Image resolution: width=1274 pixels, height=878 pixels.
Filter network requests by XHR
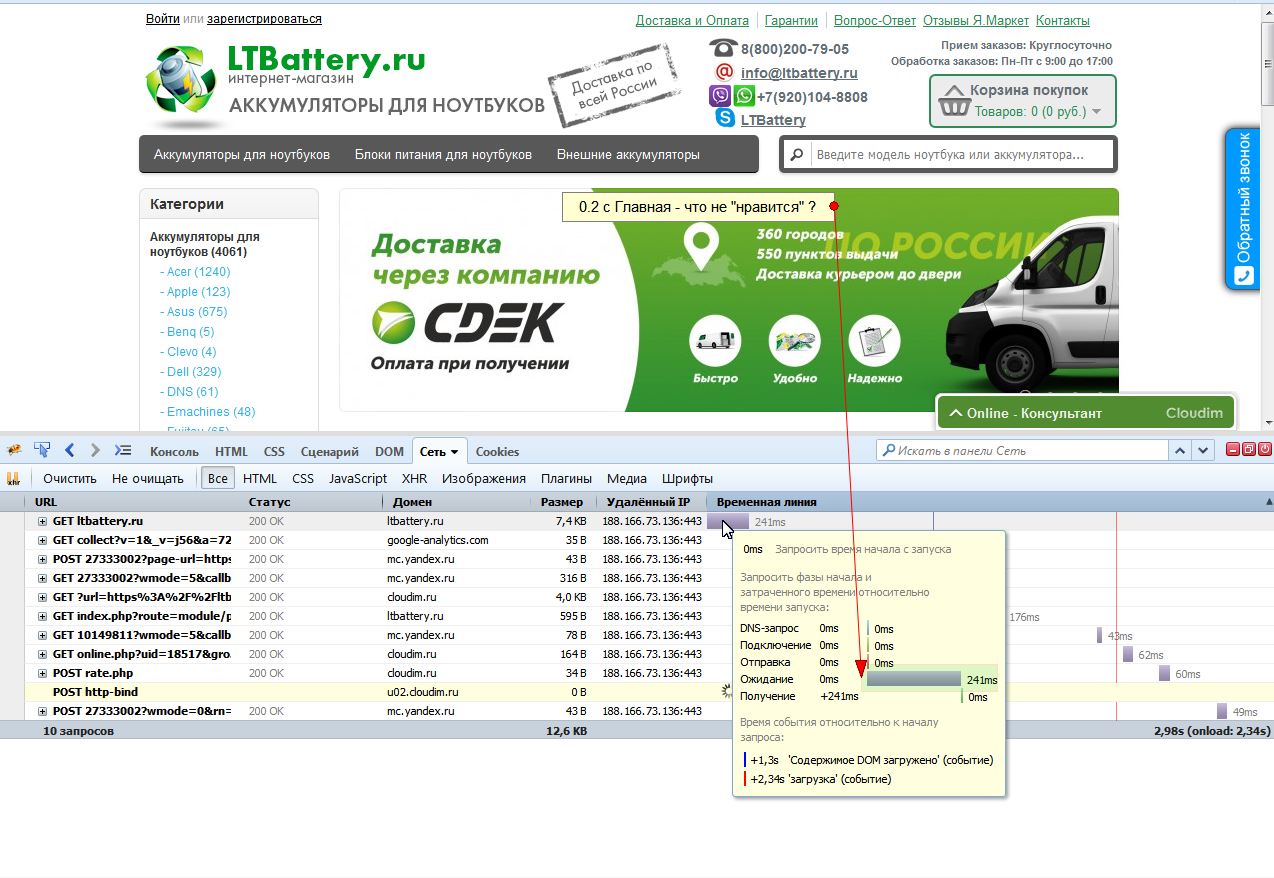tap(414, 478)
